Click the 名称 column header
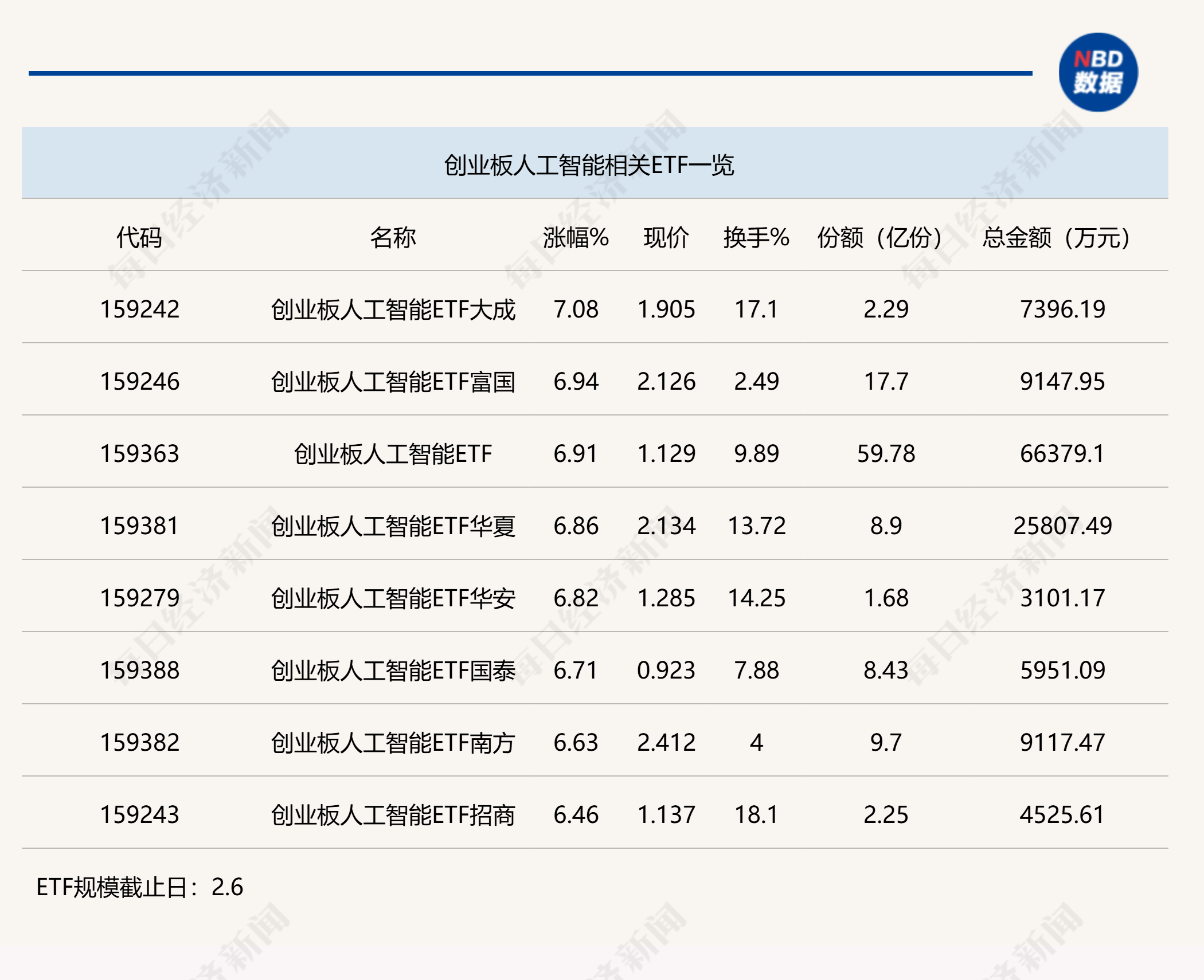The height and width of the screenshot is (980, 1204). pos(393,237)
